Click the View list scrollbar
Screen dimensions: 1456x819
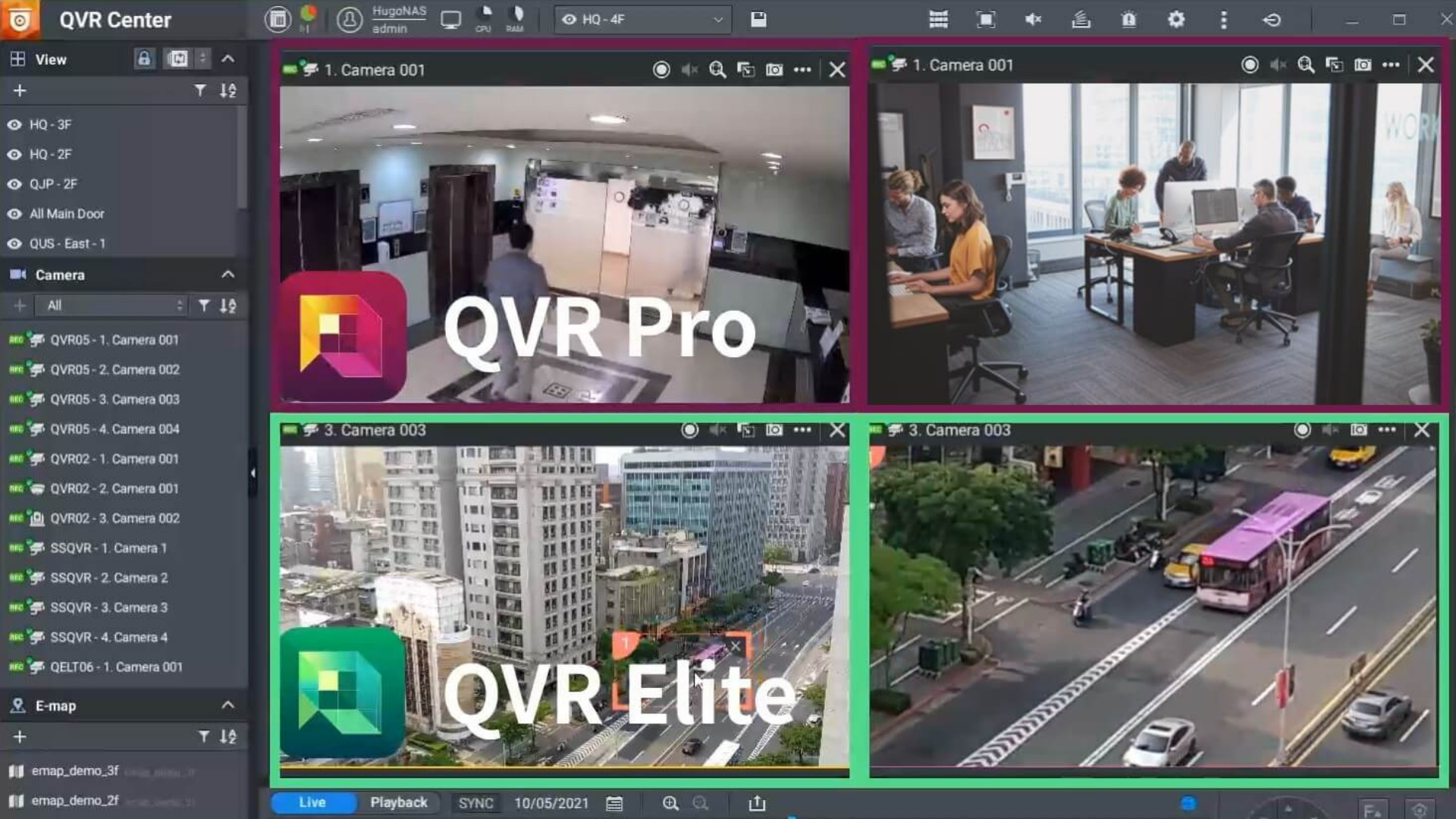[242, 156]
